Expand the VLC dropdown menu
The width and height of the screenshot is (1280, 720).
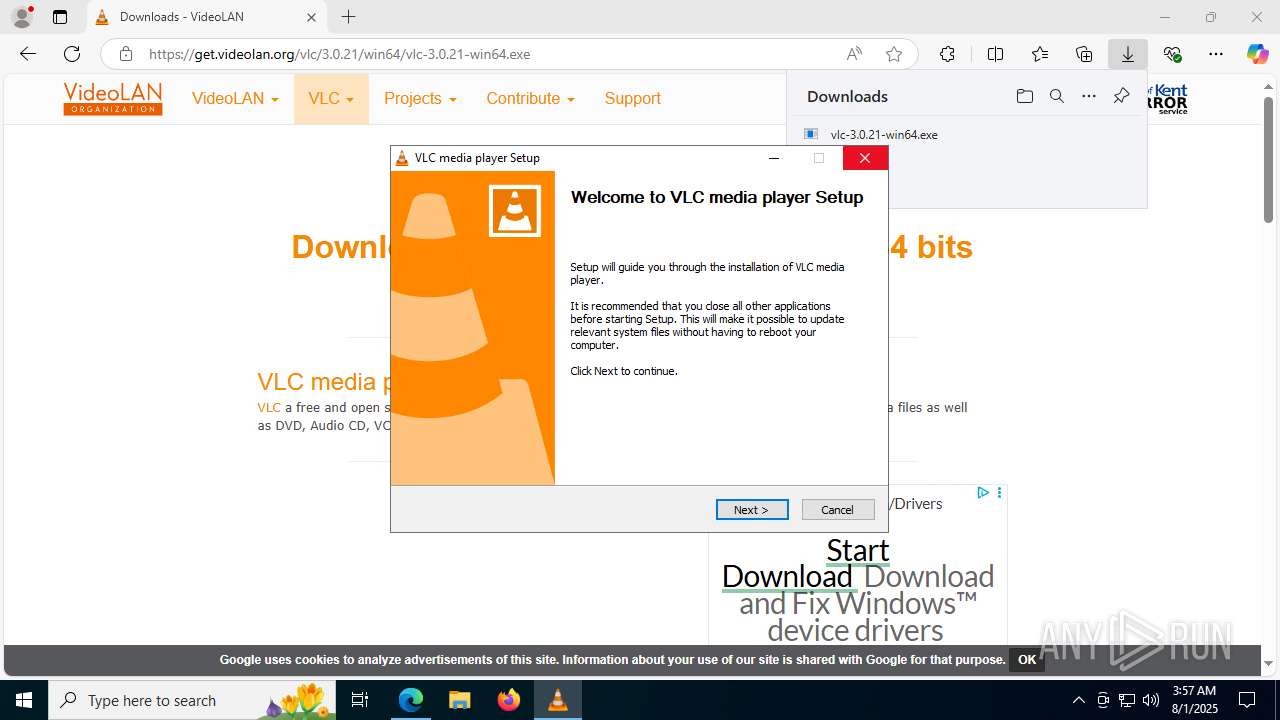tap(331, 98)
